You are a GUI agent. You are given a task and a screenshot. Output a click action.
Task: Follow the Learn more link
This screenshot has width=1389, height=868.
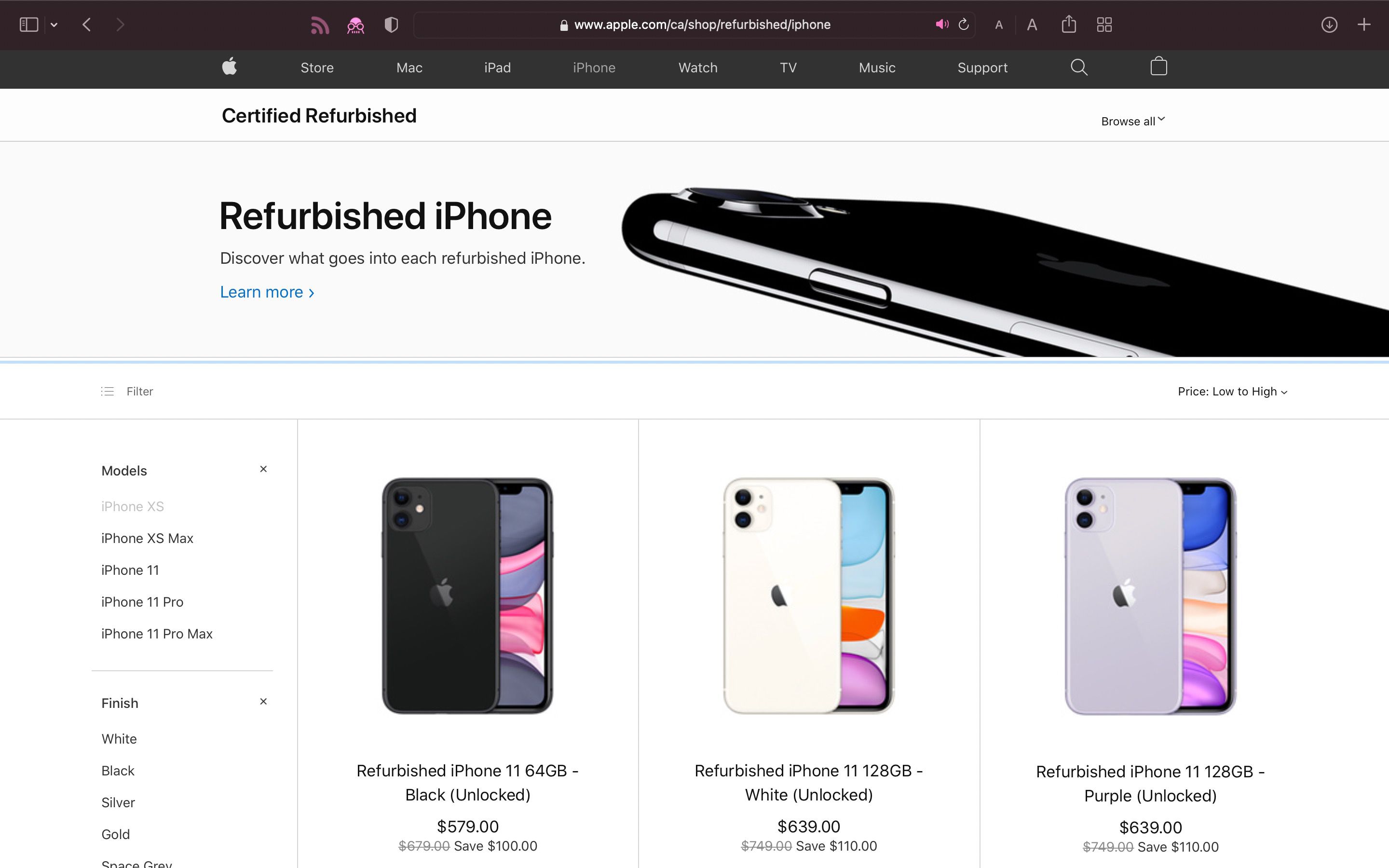tap(267, 292)
